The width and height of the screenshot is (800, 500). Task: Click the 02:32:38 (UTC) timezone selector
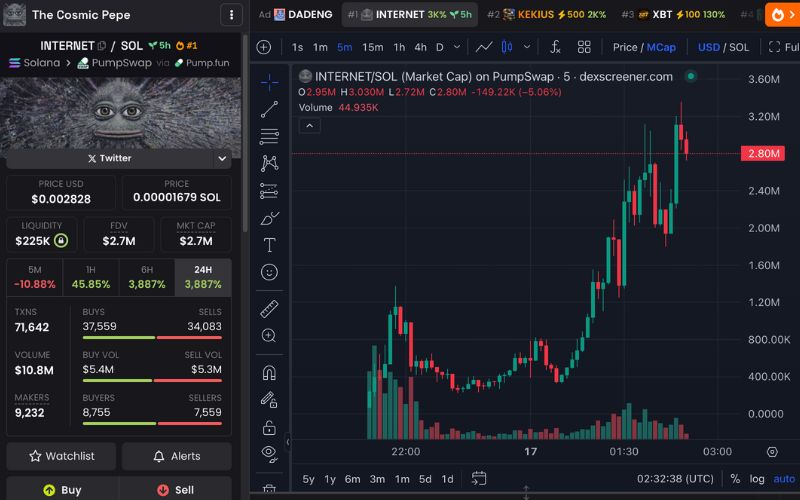point(675,479)
